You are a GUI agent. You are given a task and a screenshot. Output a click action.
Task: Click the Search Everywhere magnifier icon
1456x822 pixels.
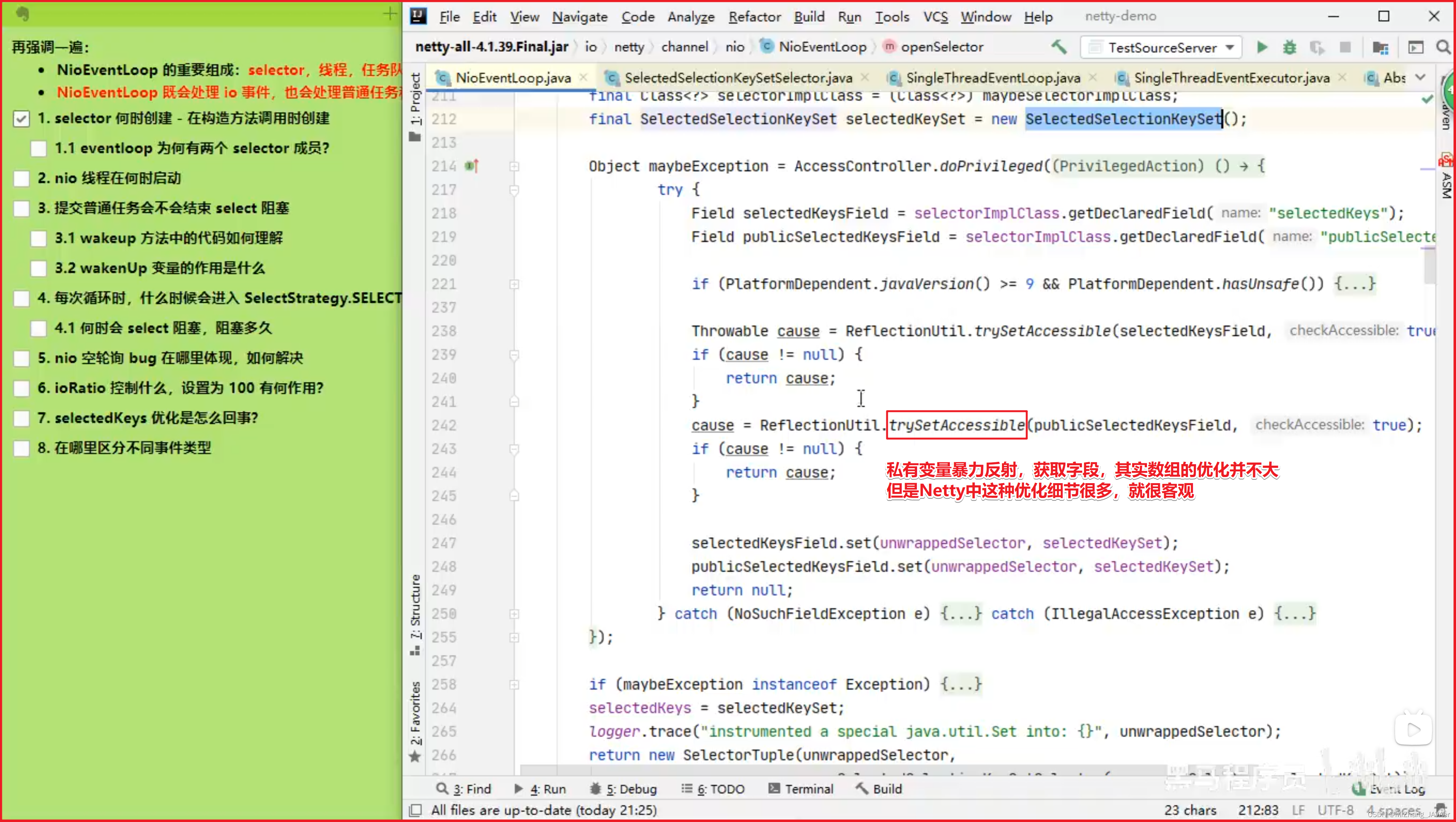1443,48
